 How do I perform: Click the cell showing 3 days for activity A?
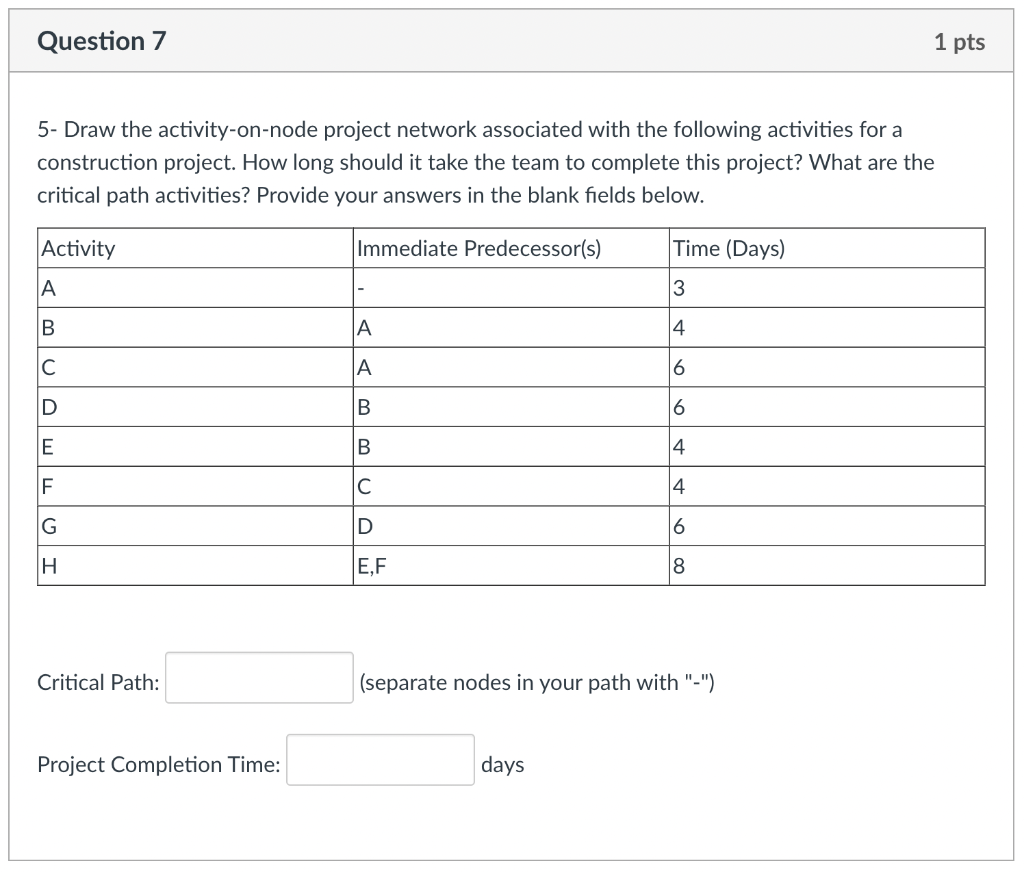pos(678,288)
